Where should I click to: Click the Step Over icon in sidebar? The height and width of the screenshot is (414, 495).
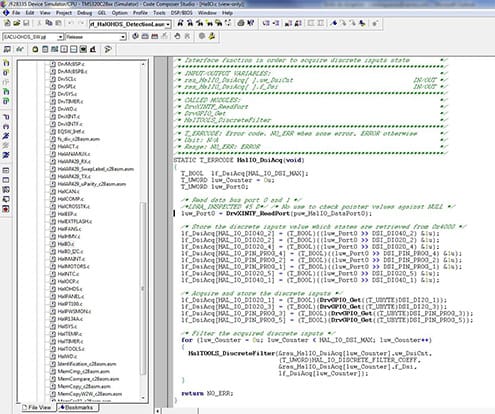(x=6, y=72)
